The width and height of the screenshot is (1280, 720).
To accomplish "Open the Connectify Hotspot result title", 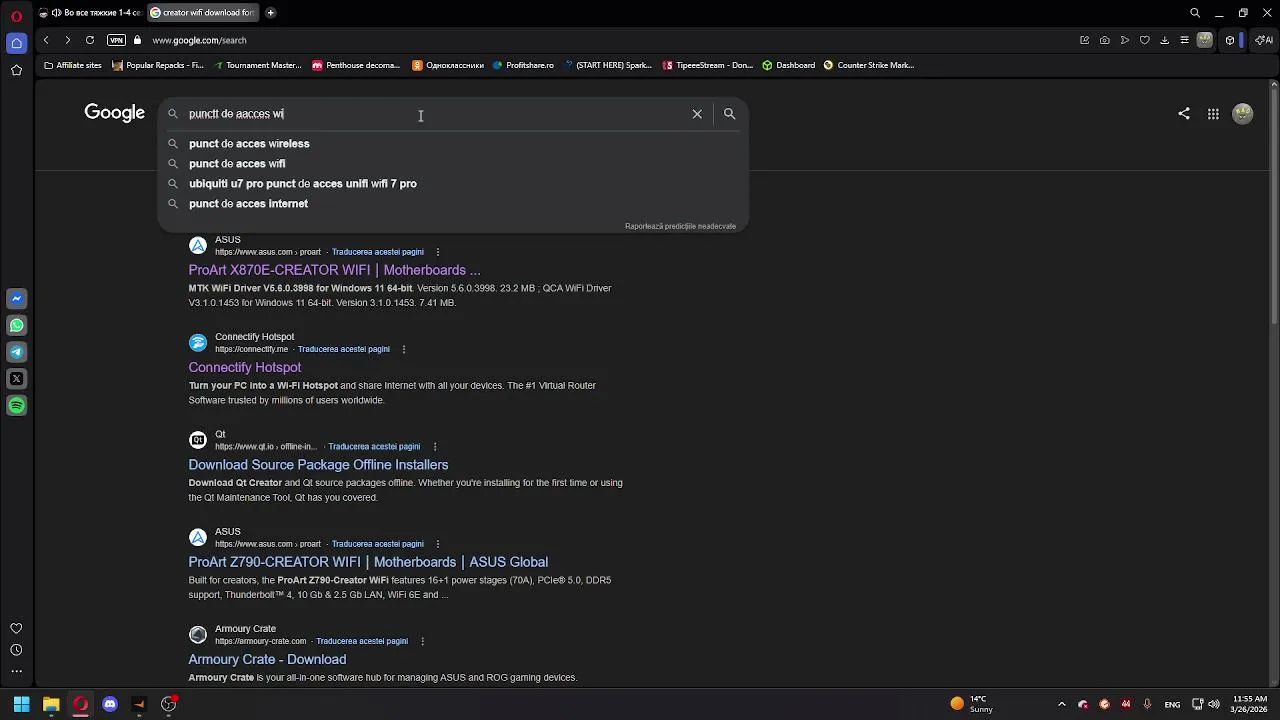I will coord(245,367).
